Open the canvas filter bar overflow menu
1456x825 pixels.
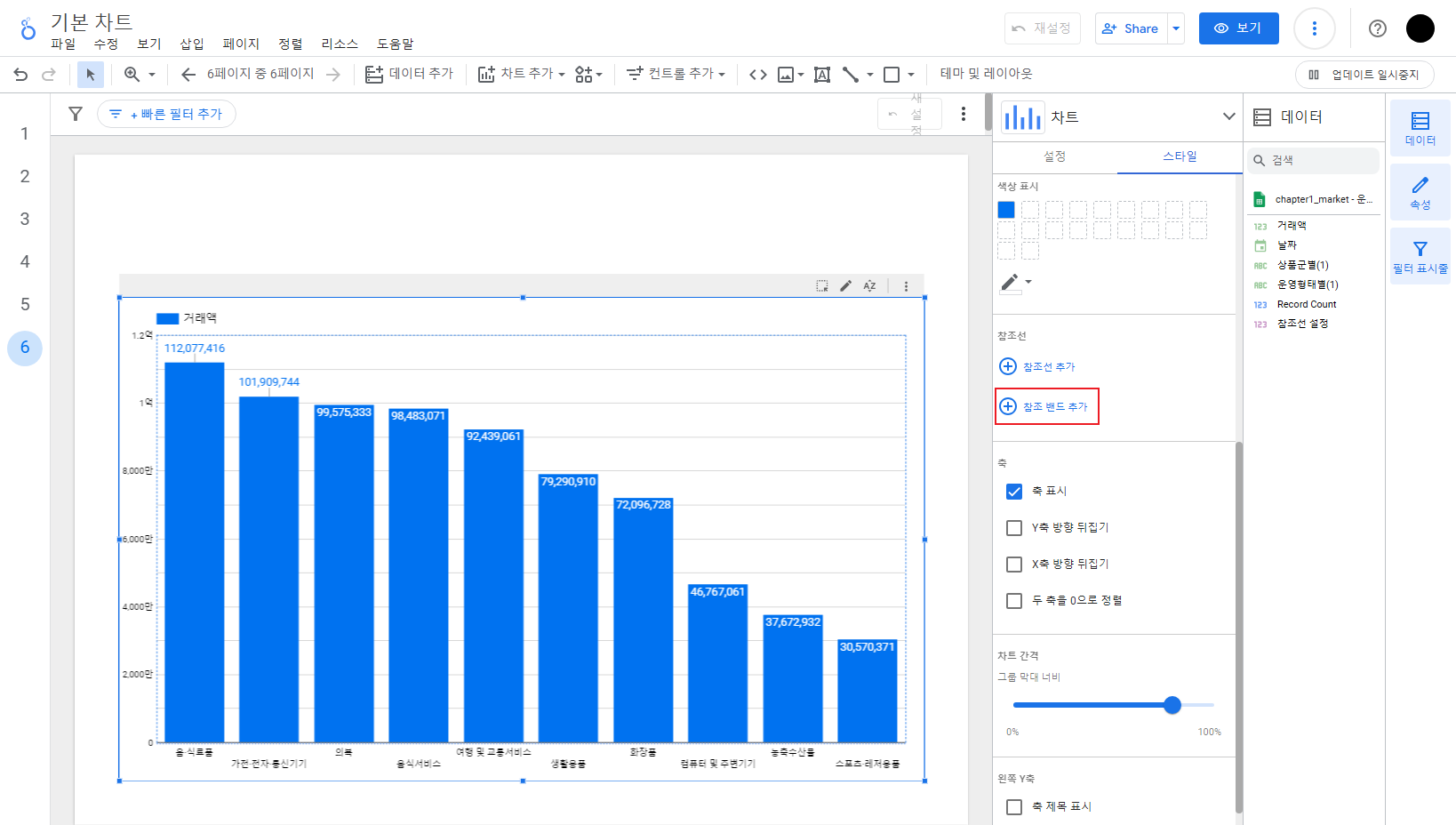pyautogui.click(x=964, y=114)
